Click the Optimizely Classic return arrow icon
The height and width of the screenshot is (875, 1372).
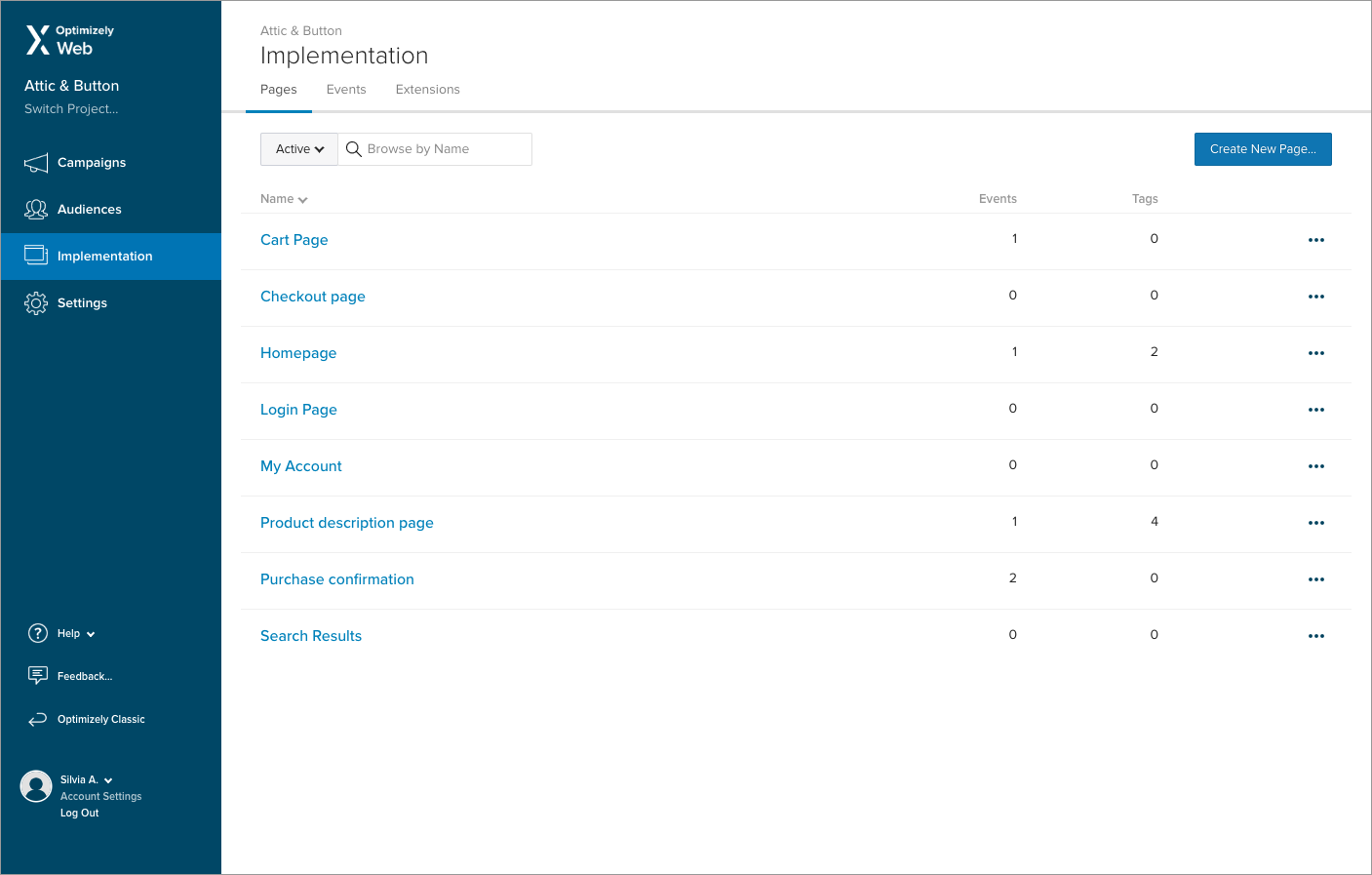pos(38,719)
